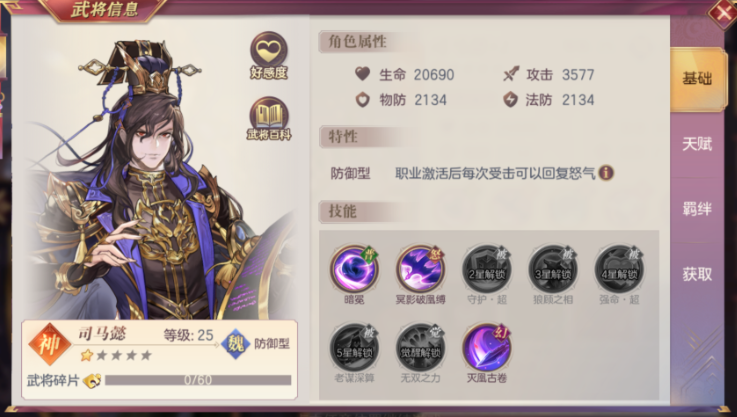The image size is (737, 417).
Task: Click the 魏 faction badge
Action: pyautogui.click(x=235, y=345)
